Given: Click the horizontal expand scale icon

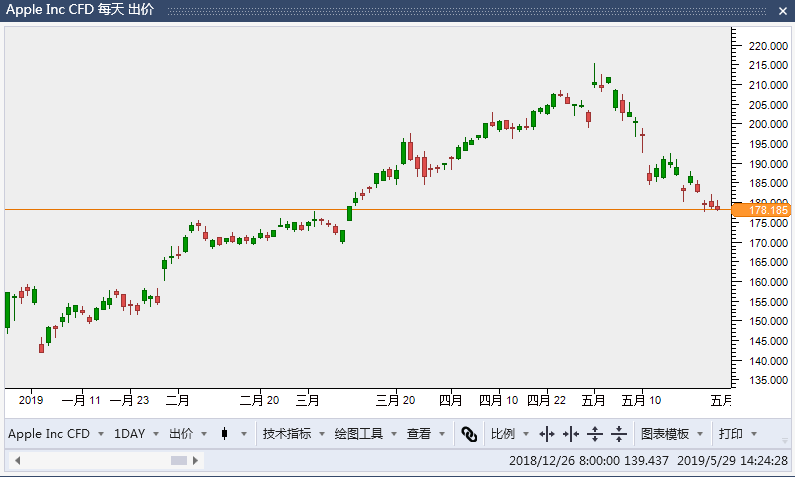Looking at the screenshot, I should pyautogui.click(x=547, y=434).
